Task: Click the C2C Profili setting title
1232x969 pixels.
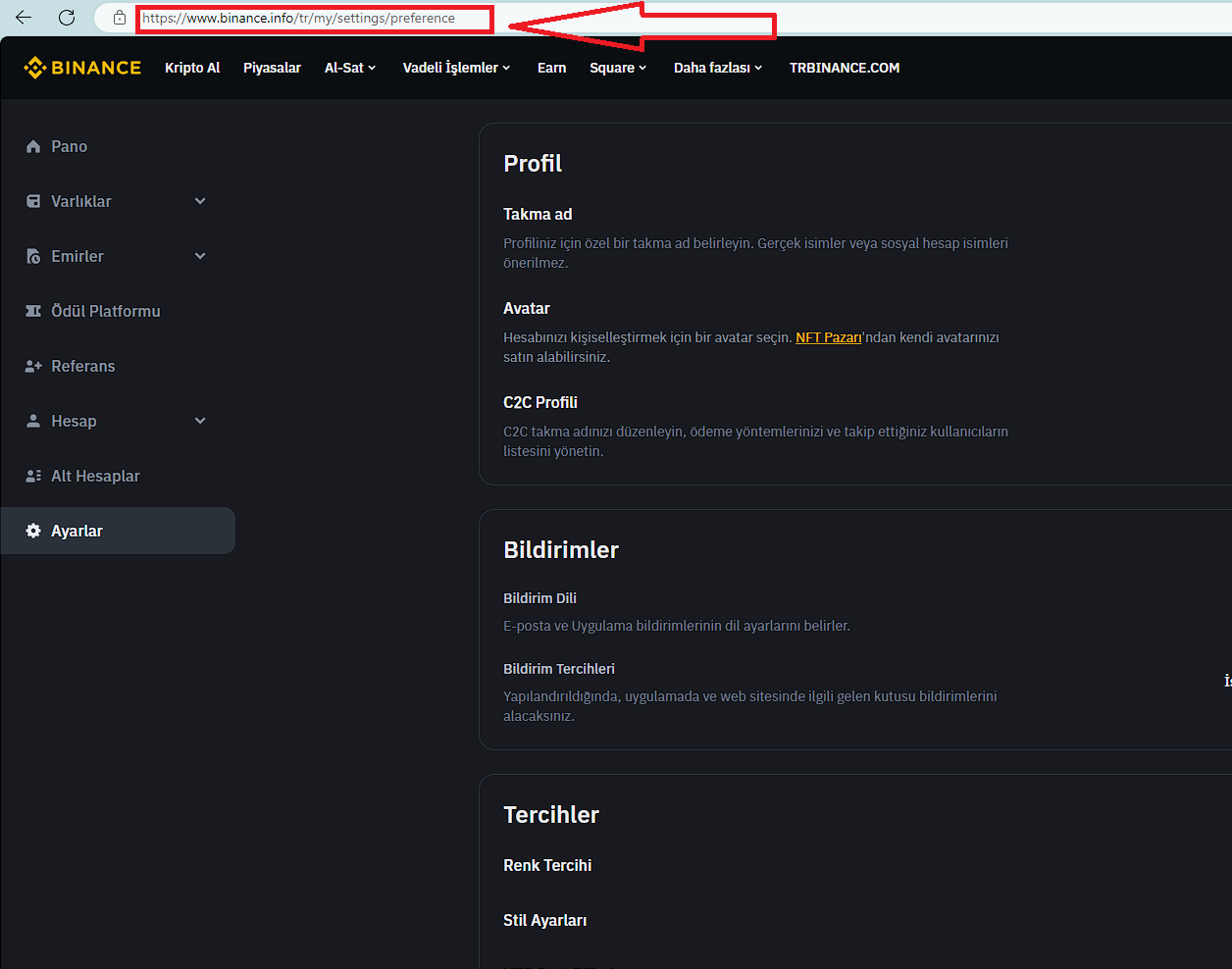Action: click(540, 402)
